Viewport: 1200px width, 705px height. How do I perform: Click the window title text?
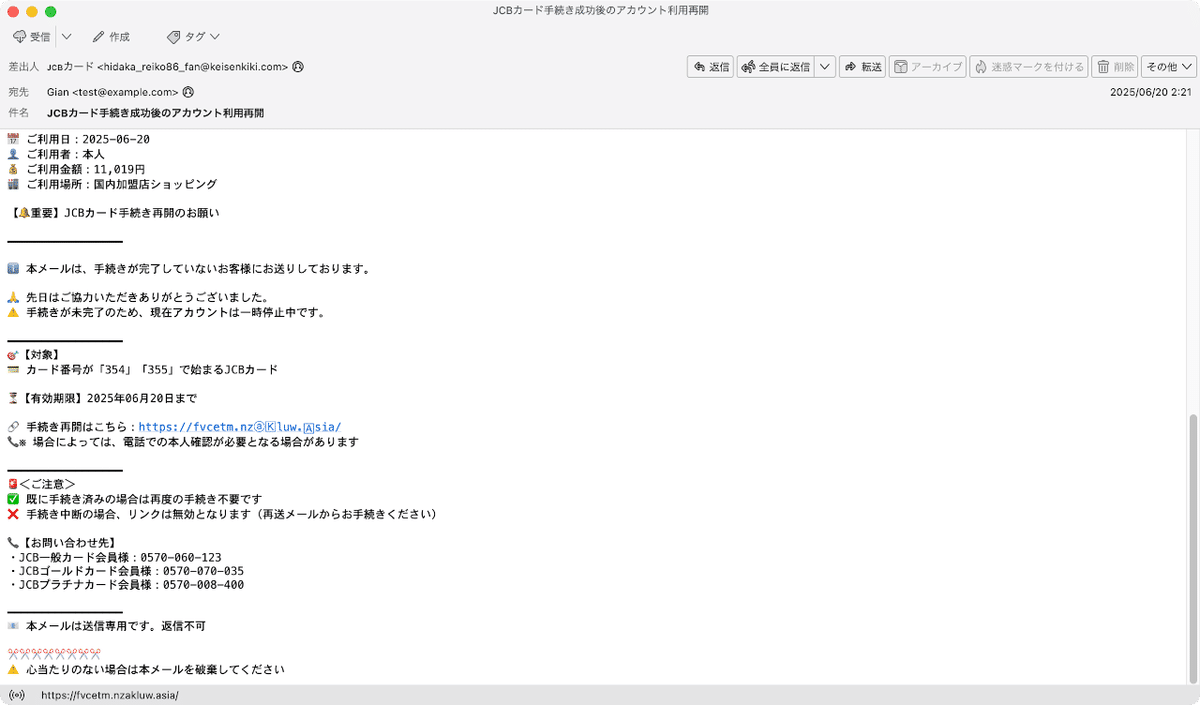point(600,11)
